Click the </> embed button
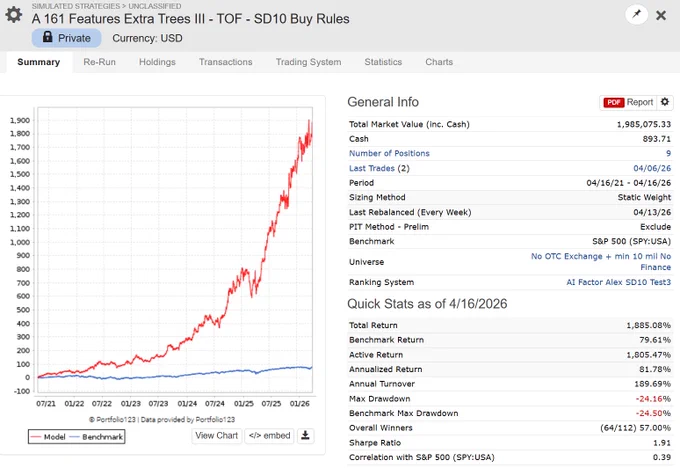The image size is (680, 468). pos(269,435)
